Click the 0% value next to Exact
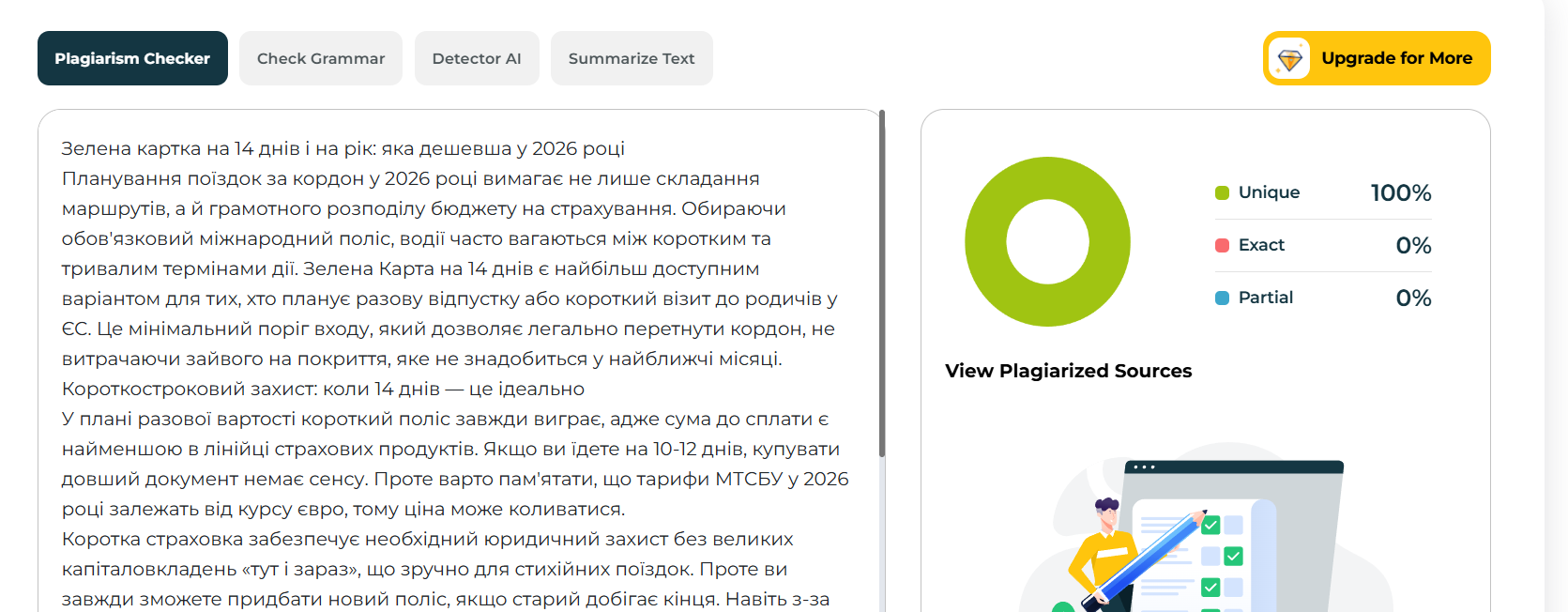The width and height of the screenshot is (1568, 612). [1414, 246]
